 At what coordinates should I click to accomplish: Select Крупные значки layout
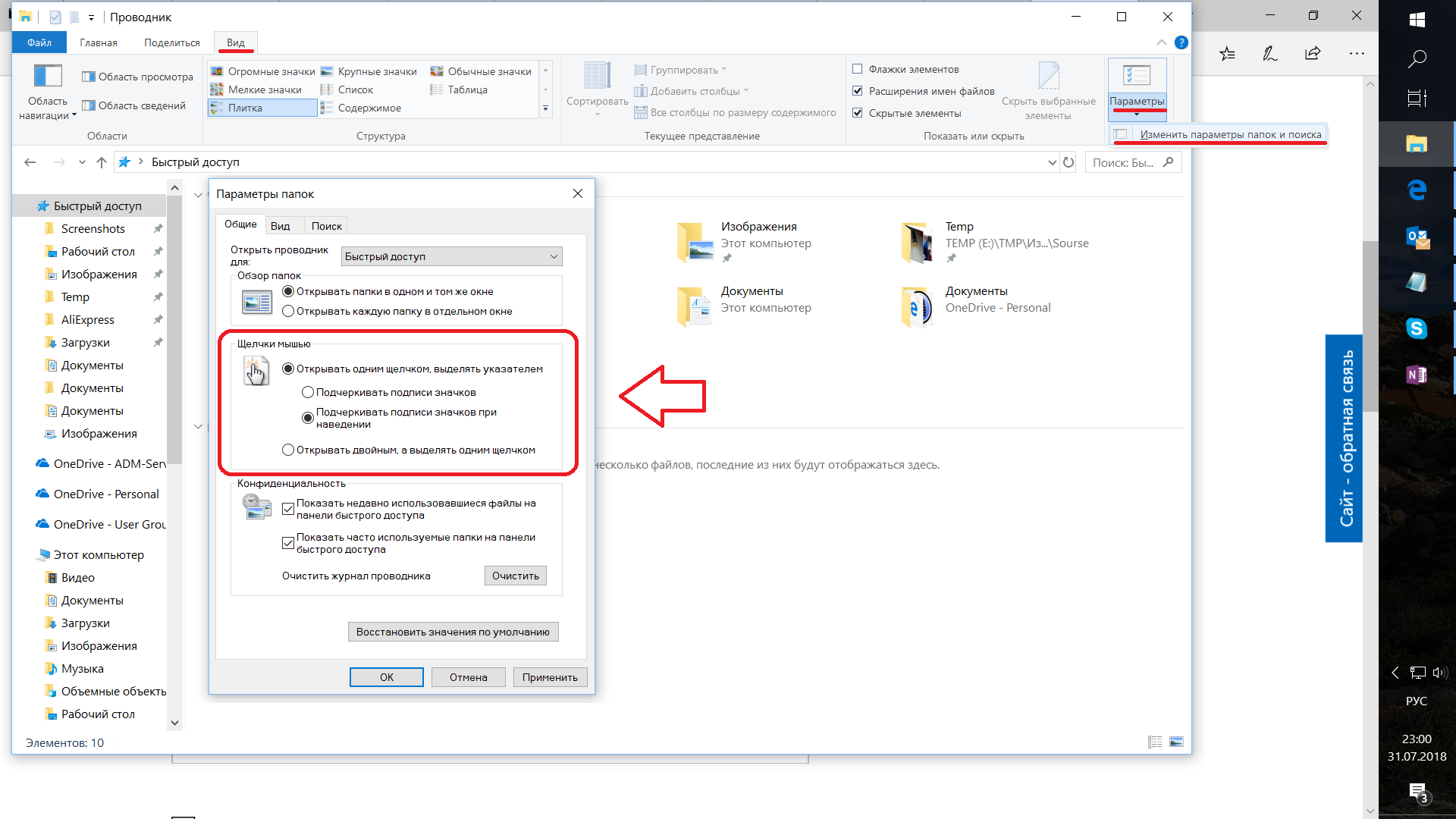coord(369,71)
